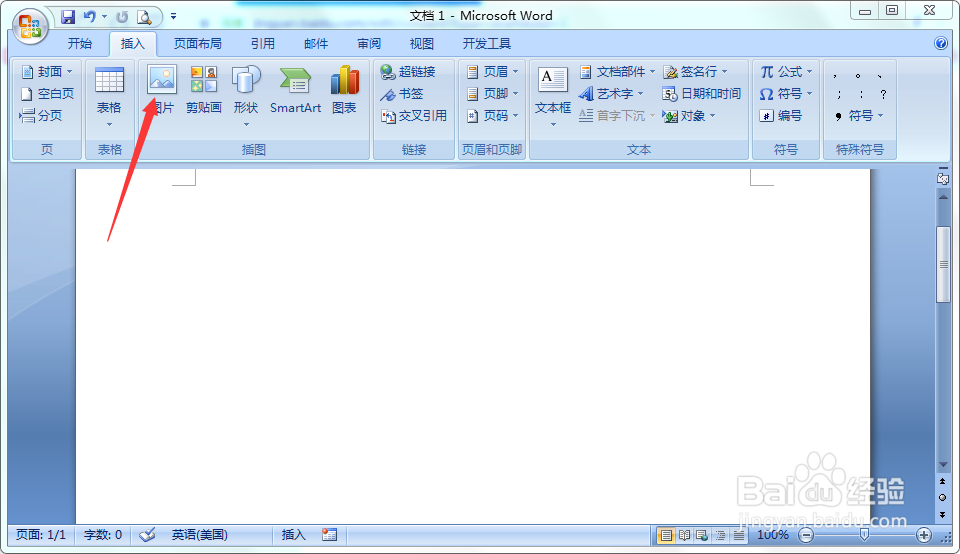The width and height of the screenshot is (960, 554).
Task: Open 文档部件 quick parts menu
Action: pos(617,72)
